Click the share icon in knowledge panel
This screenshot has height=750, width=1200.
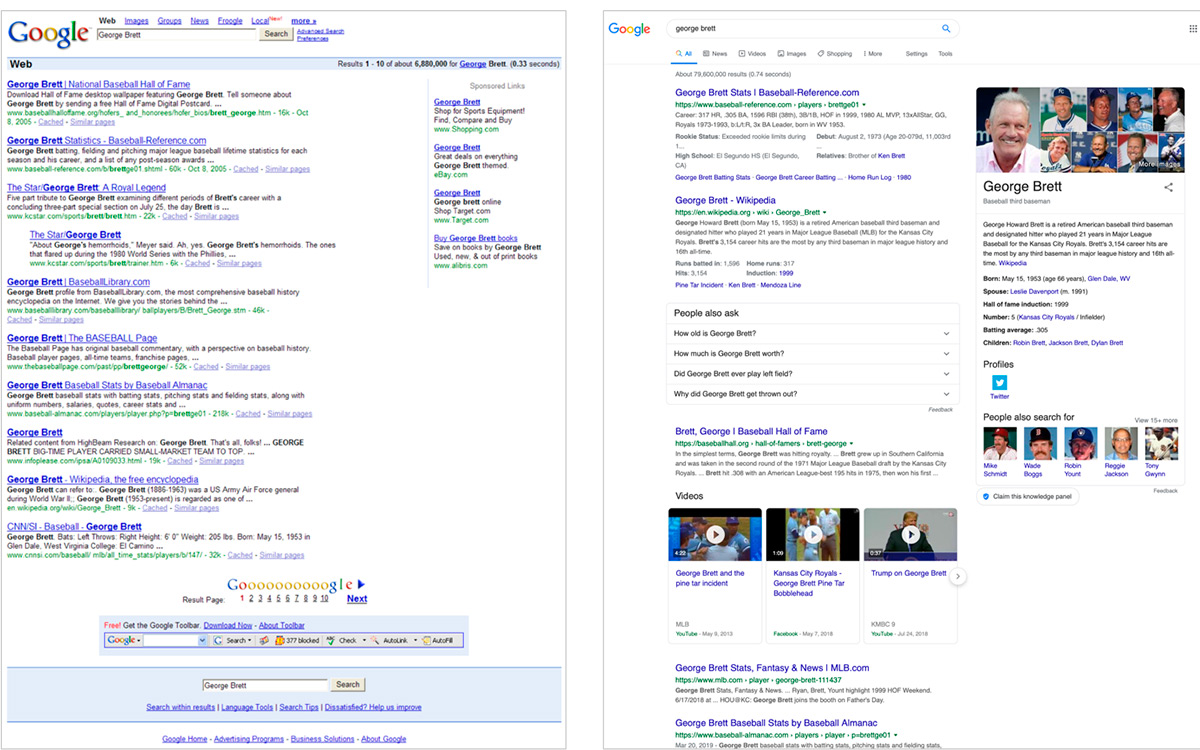1168,187
